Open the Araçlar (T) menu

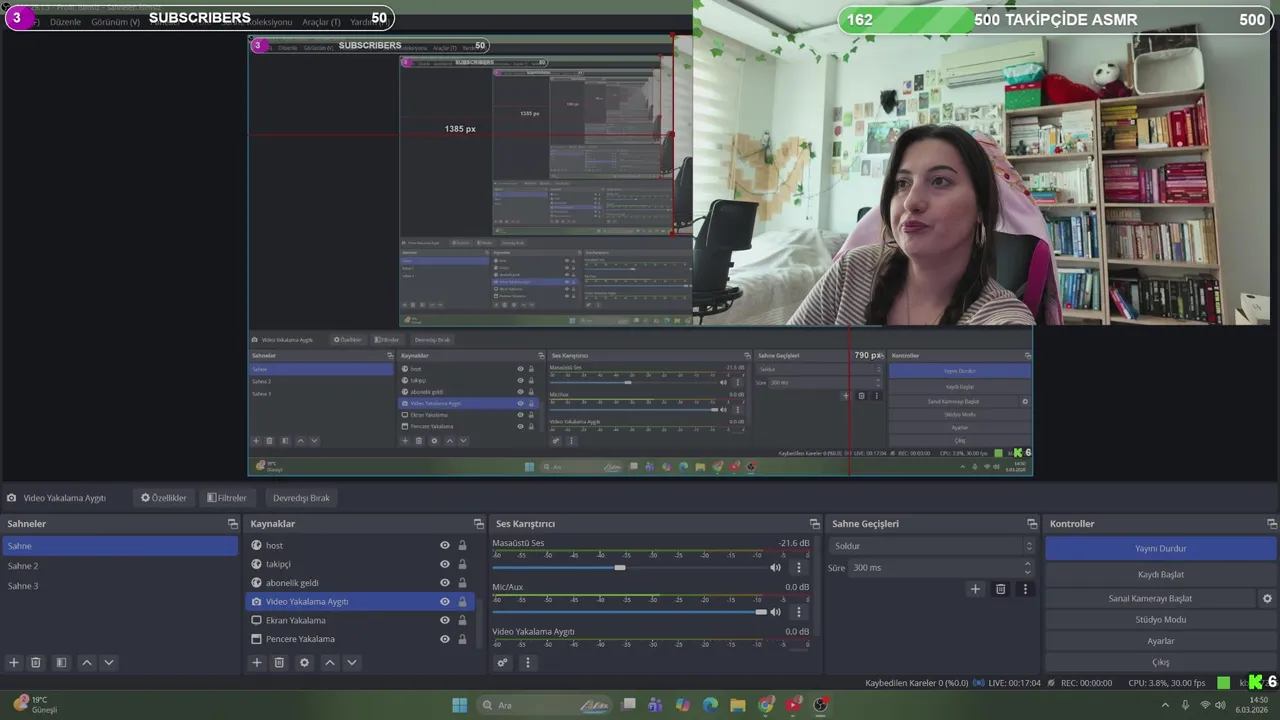(321, 22)
